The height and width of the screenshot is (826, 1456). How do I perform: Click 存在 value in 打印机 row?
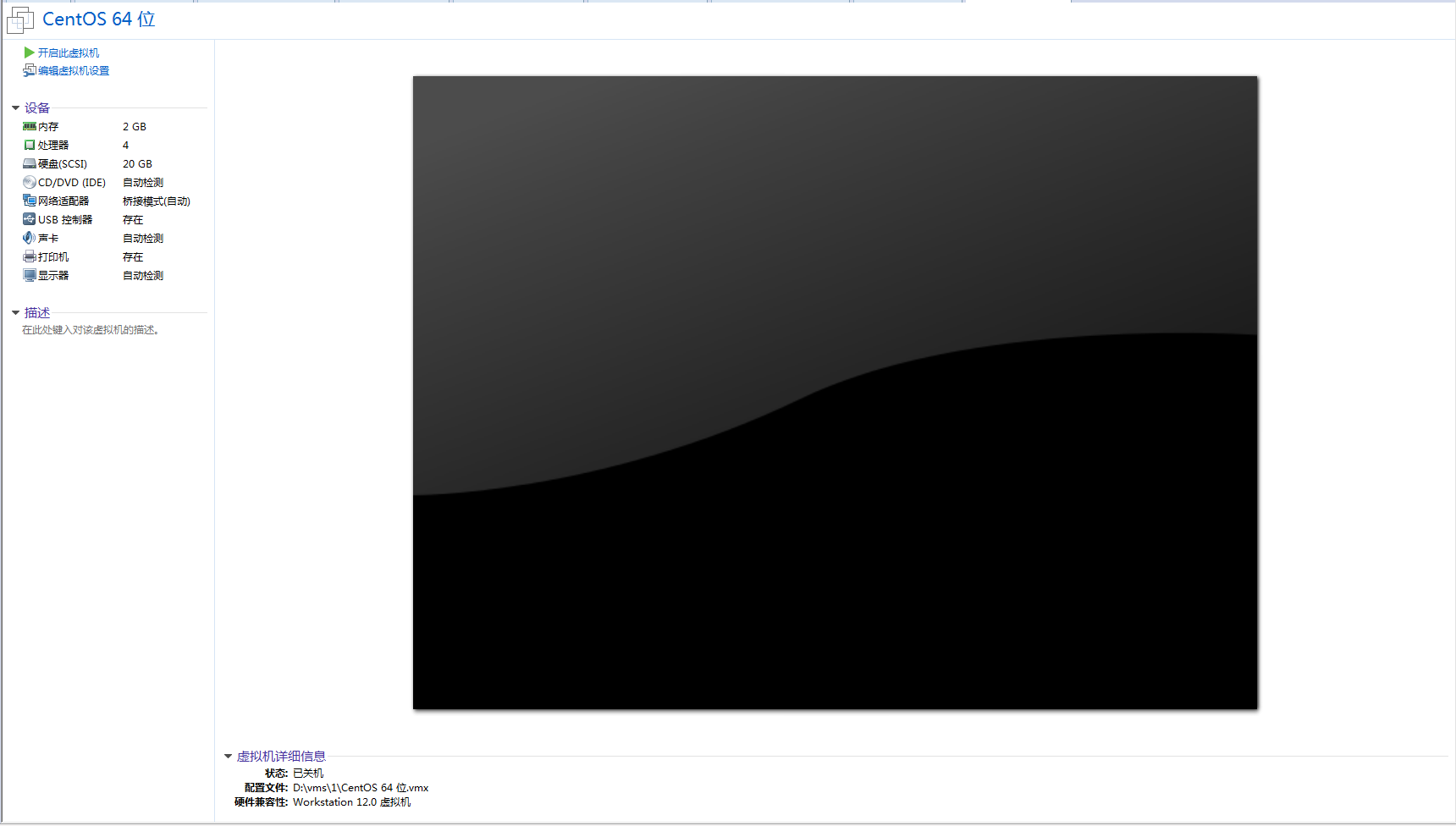pyautogui.click(x=133, y=256)
